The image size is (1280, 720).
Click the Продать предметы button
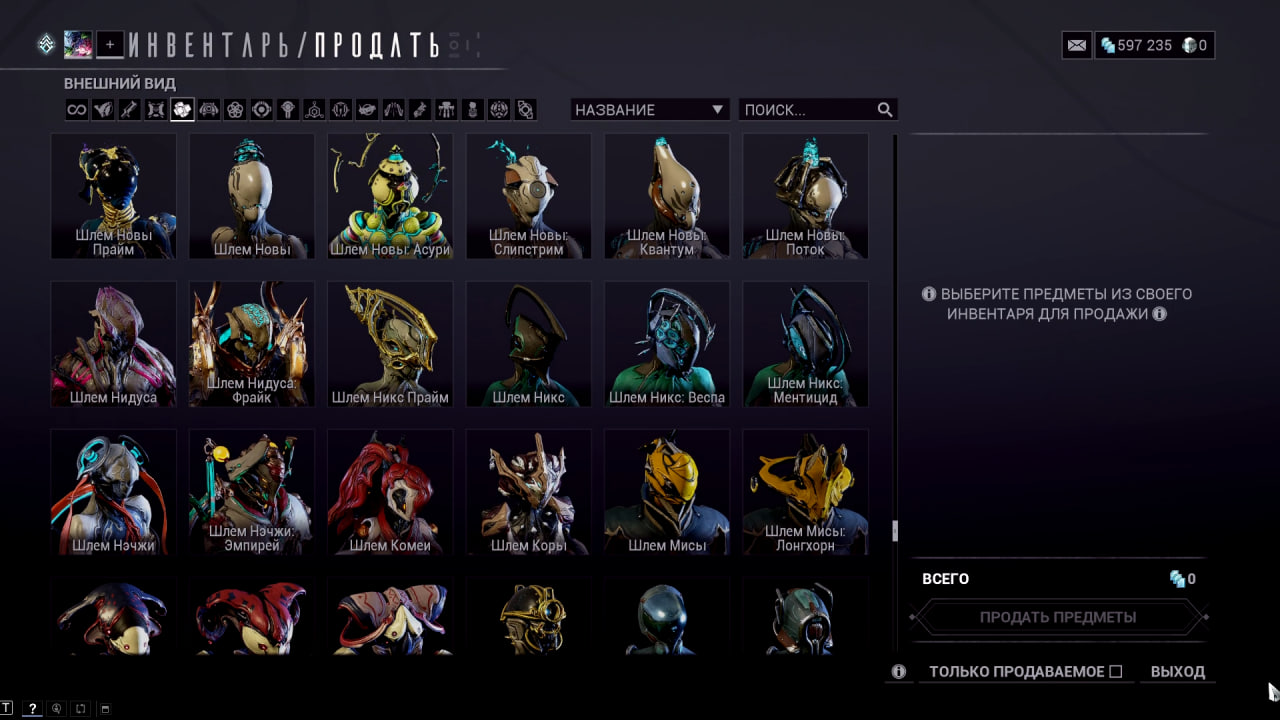coord(1058,617)
